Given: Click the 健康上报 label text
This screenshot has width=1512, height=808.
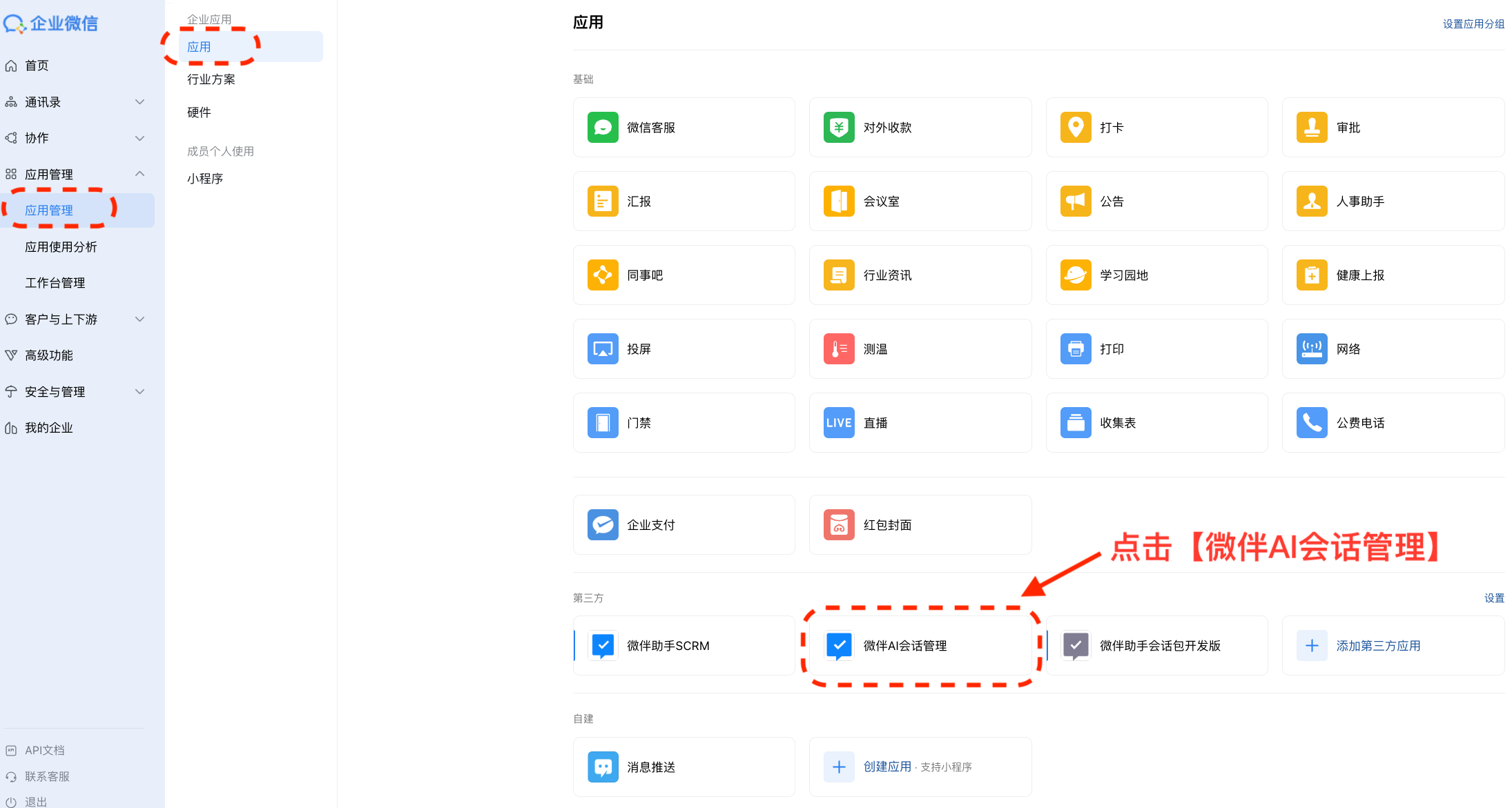Looking at the screenshot, I should [x=1360, y=275].
